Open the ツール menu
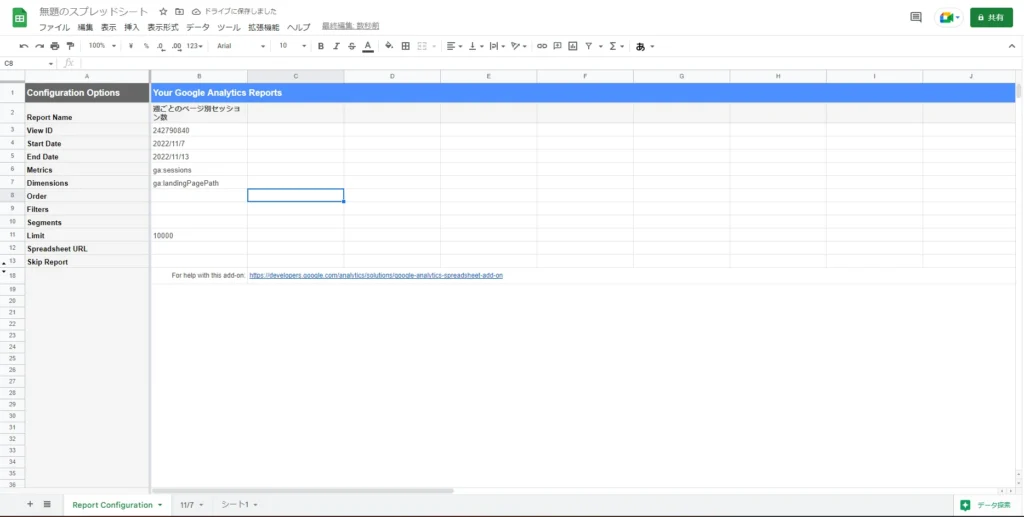The width and height of the screenshot is (1024, 517). click(x=229, y=27)
